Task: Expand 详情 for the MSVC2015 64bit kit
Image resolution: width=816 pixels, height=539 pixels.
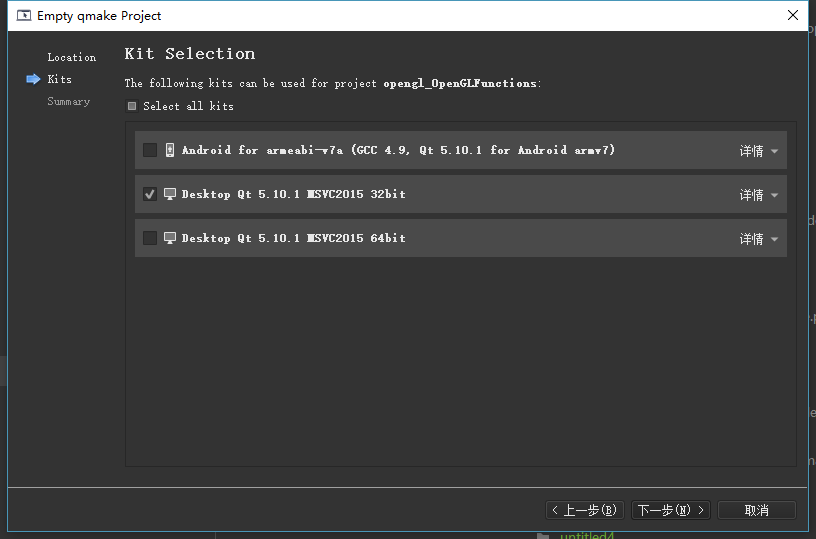Action: pyautogui.click(x=759, y=239)
